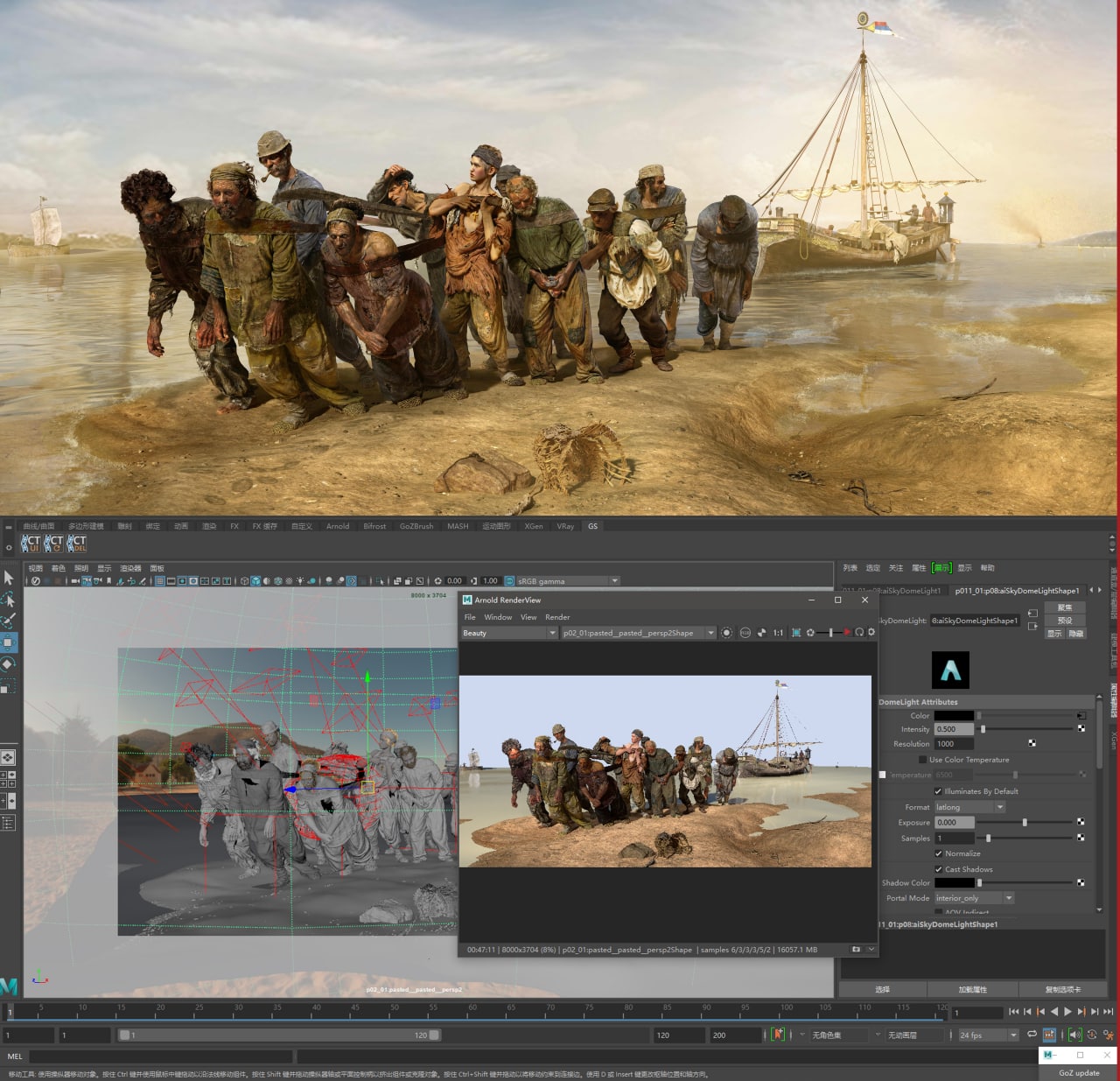This screenshot has width=1120, height=1081.
Task: Click the 加载属性 button
Action: coord(972,989)
